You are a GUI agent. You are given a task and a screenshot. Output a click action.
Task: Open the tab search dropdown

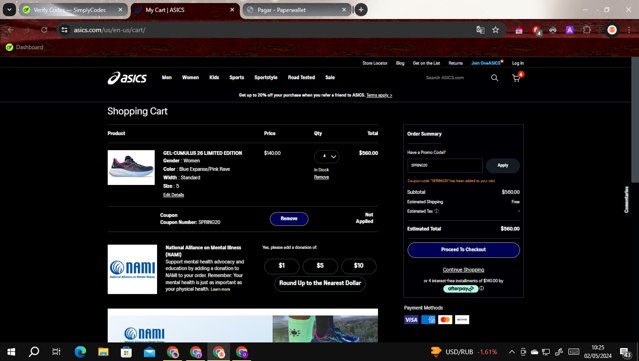click(9, 10)
